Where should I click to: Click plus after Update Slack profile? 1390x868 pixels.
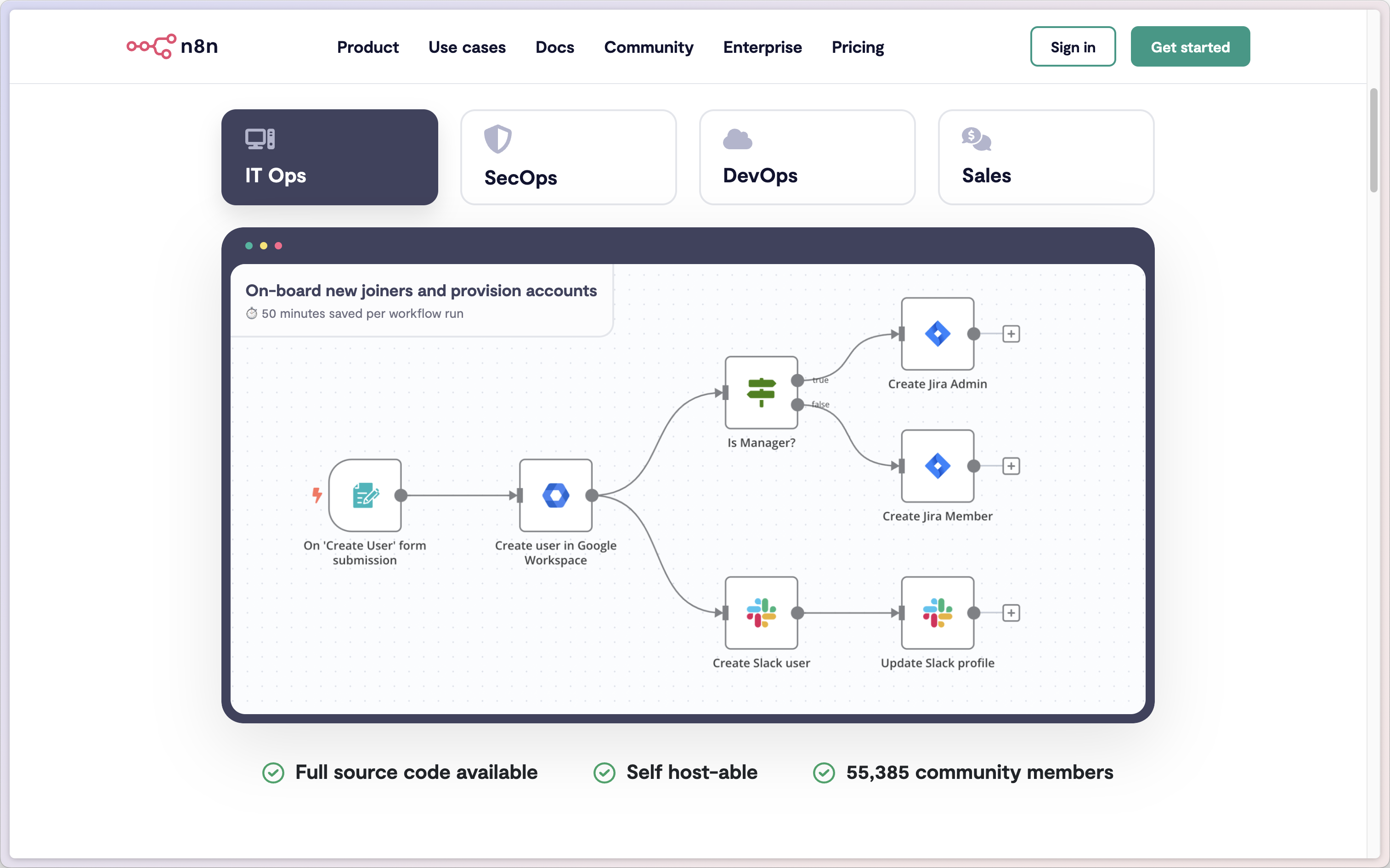pyautogui.click(x=1011, y=613)
